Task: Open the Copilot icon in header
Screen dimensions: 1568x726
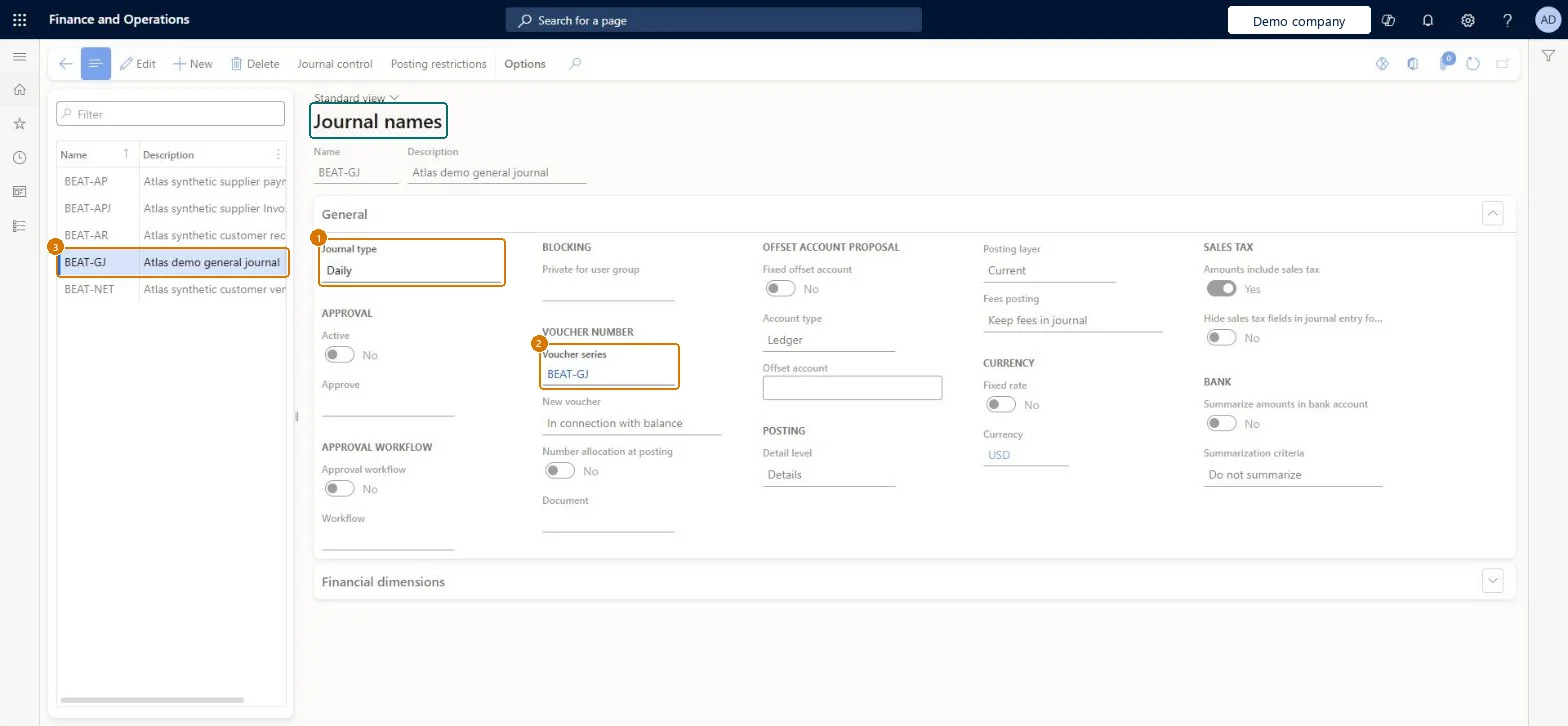Action: click(x=1388, y=20)
